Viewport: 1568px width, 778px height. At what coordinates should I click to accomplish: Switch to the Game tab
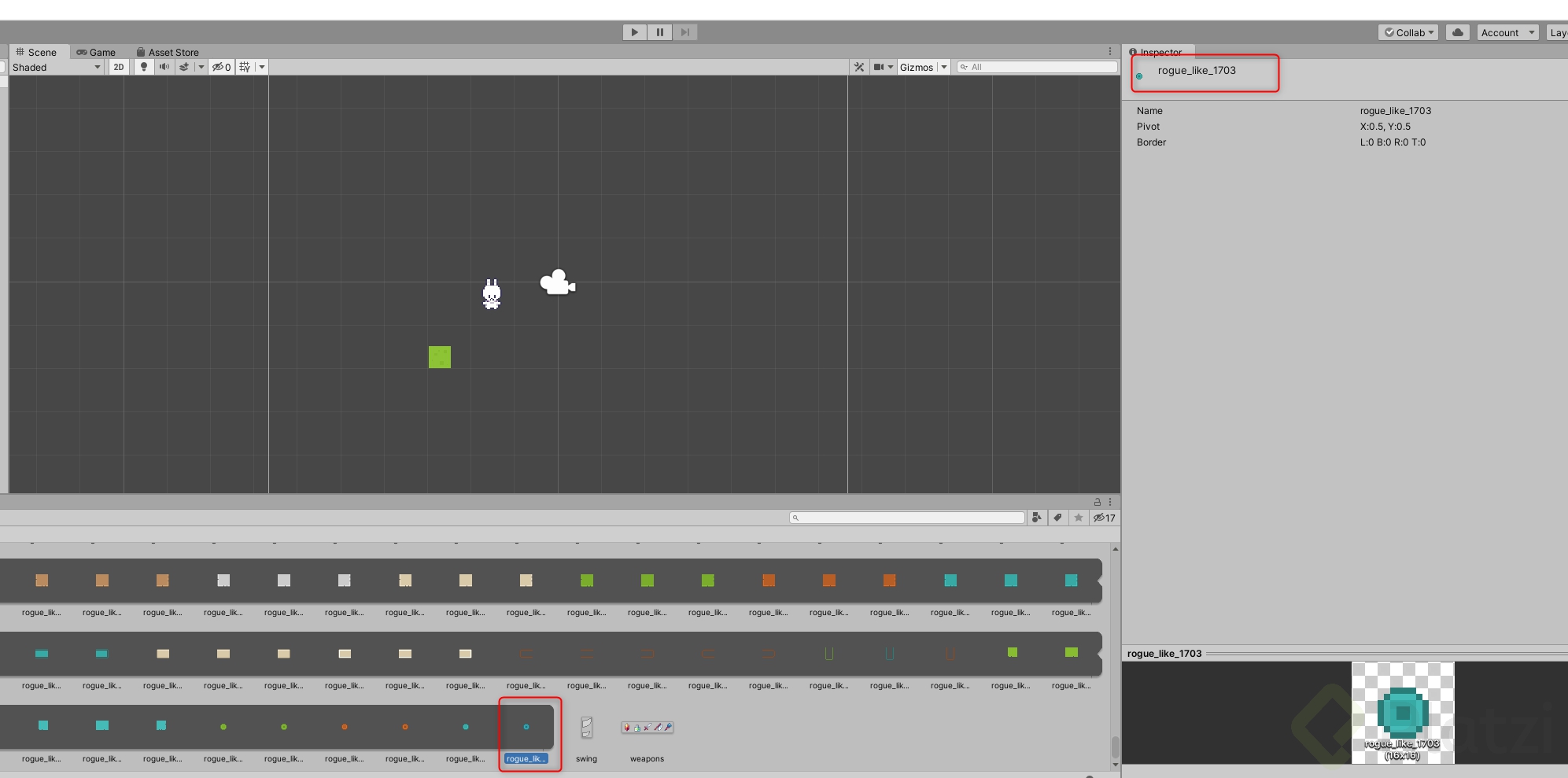tap(96, 52)
